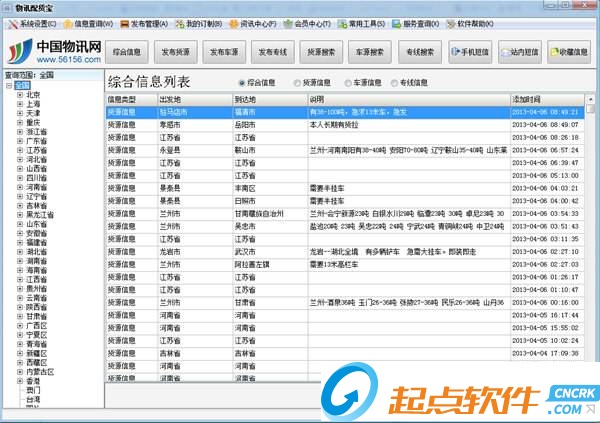The height and width of the screenshot is (423, 600).
Task: Sort by the 添加时间 column header
Action: pyautogui.click(x=547, y=100)
